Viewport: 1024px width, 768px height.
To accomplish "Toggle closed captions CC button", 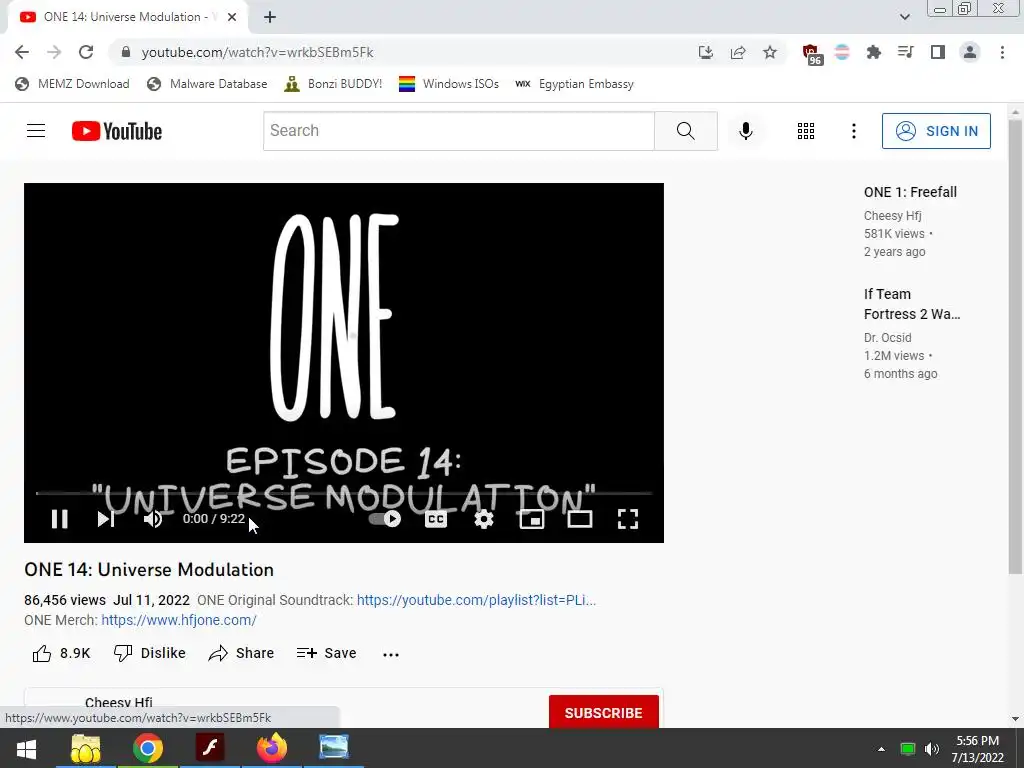I will 436,519.
